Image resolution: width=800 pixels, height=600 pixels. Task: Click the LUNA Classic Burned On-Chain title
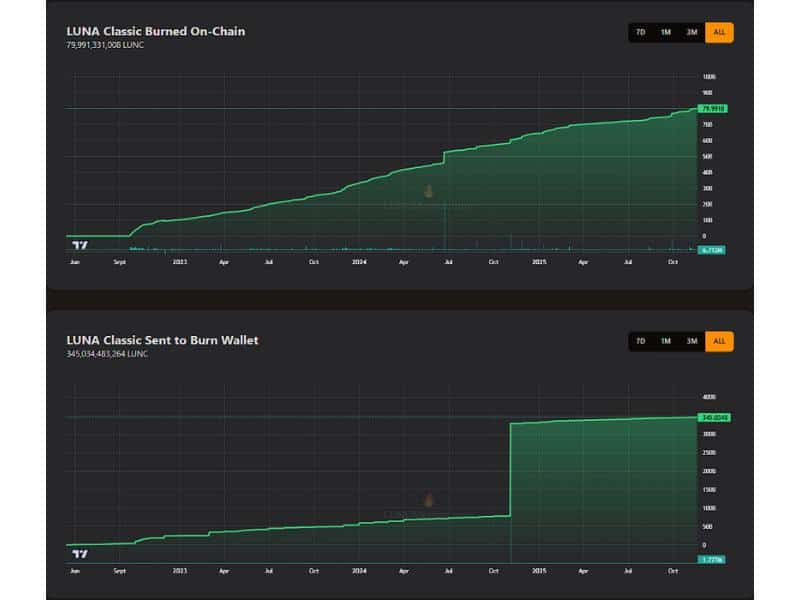point(155,31)
